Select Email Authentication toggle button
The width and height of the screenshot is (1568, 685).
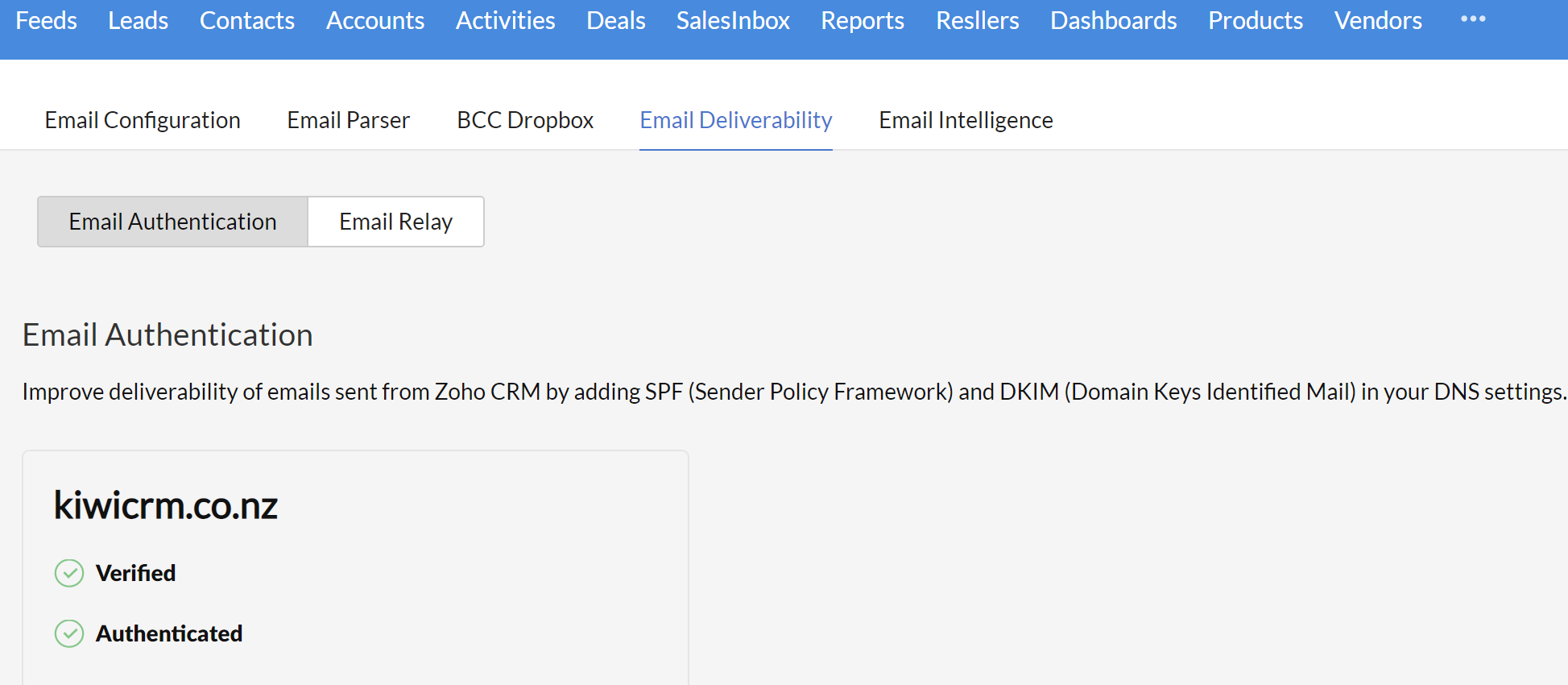point(172,222)
